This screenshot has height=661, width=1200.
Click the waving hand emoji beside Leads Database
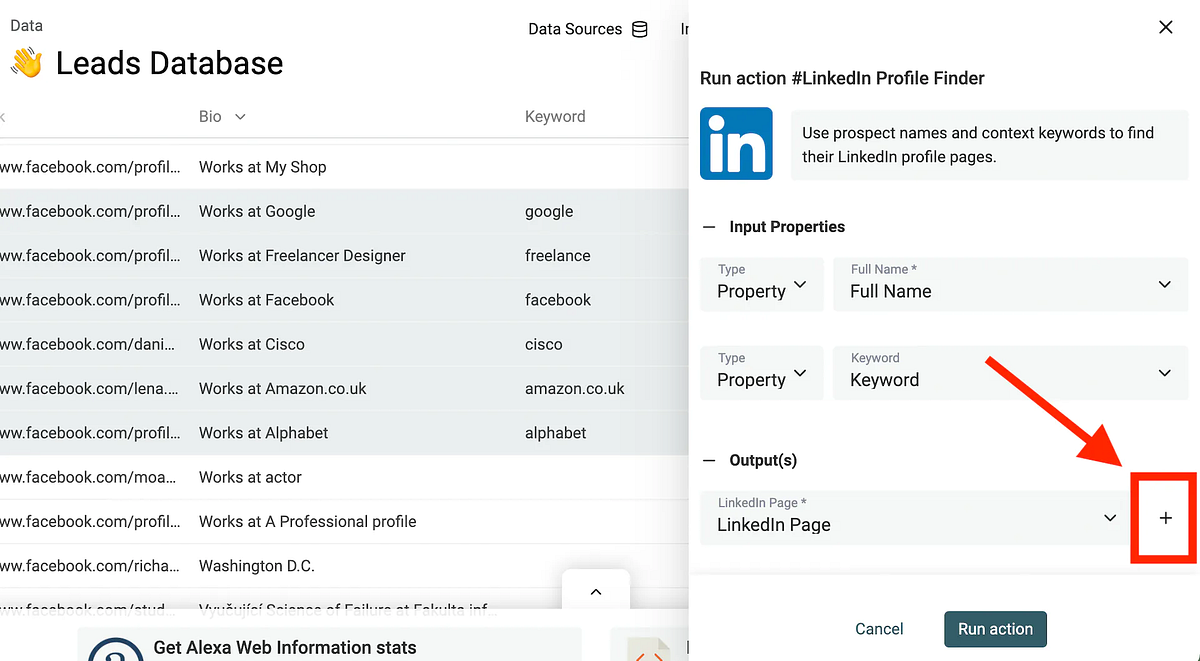(27, 62)
